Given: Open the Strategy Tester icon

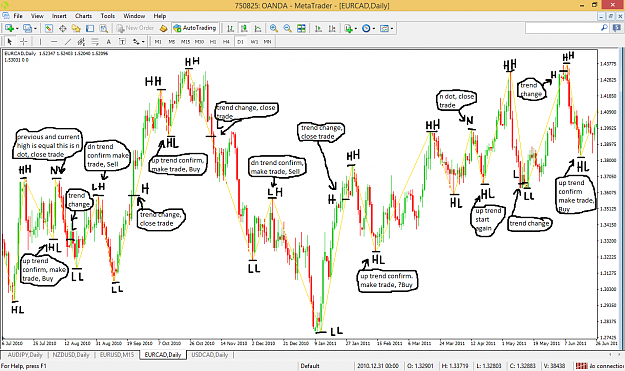Looking at the screenshot, I should point(104,28).
